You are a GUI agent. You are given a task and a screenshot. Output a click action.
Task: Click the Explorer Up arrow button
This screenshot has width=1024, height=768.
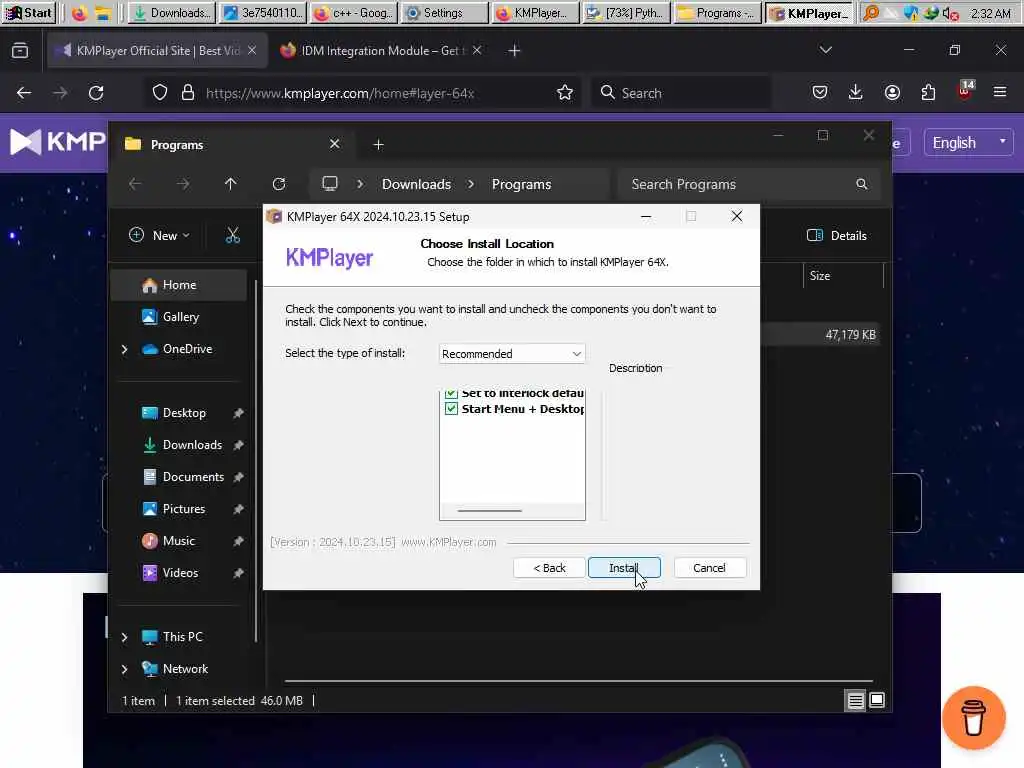pos(231,184)
